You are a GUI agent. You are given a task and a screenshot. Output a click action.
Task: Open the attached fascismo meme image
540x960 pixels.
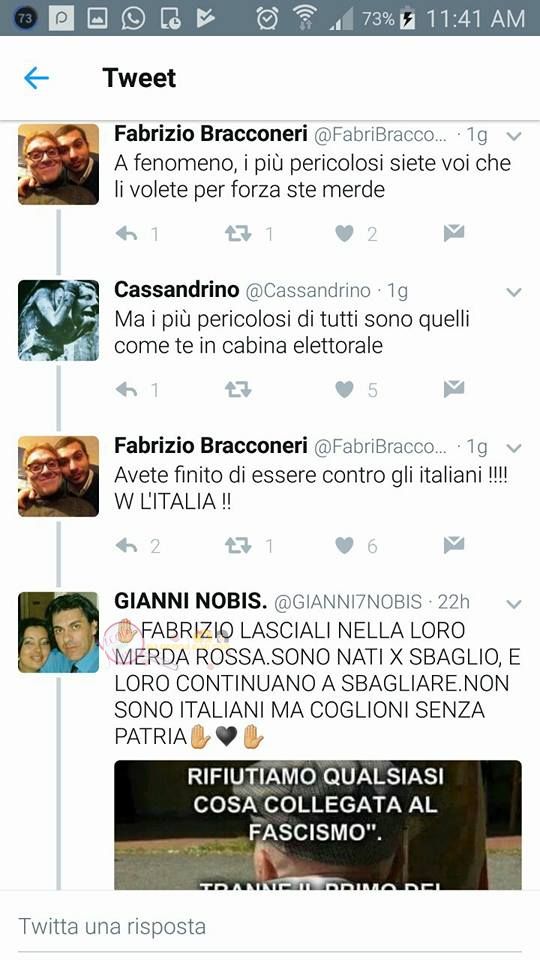tap(318, 825)
